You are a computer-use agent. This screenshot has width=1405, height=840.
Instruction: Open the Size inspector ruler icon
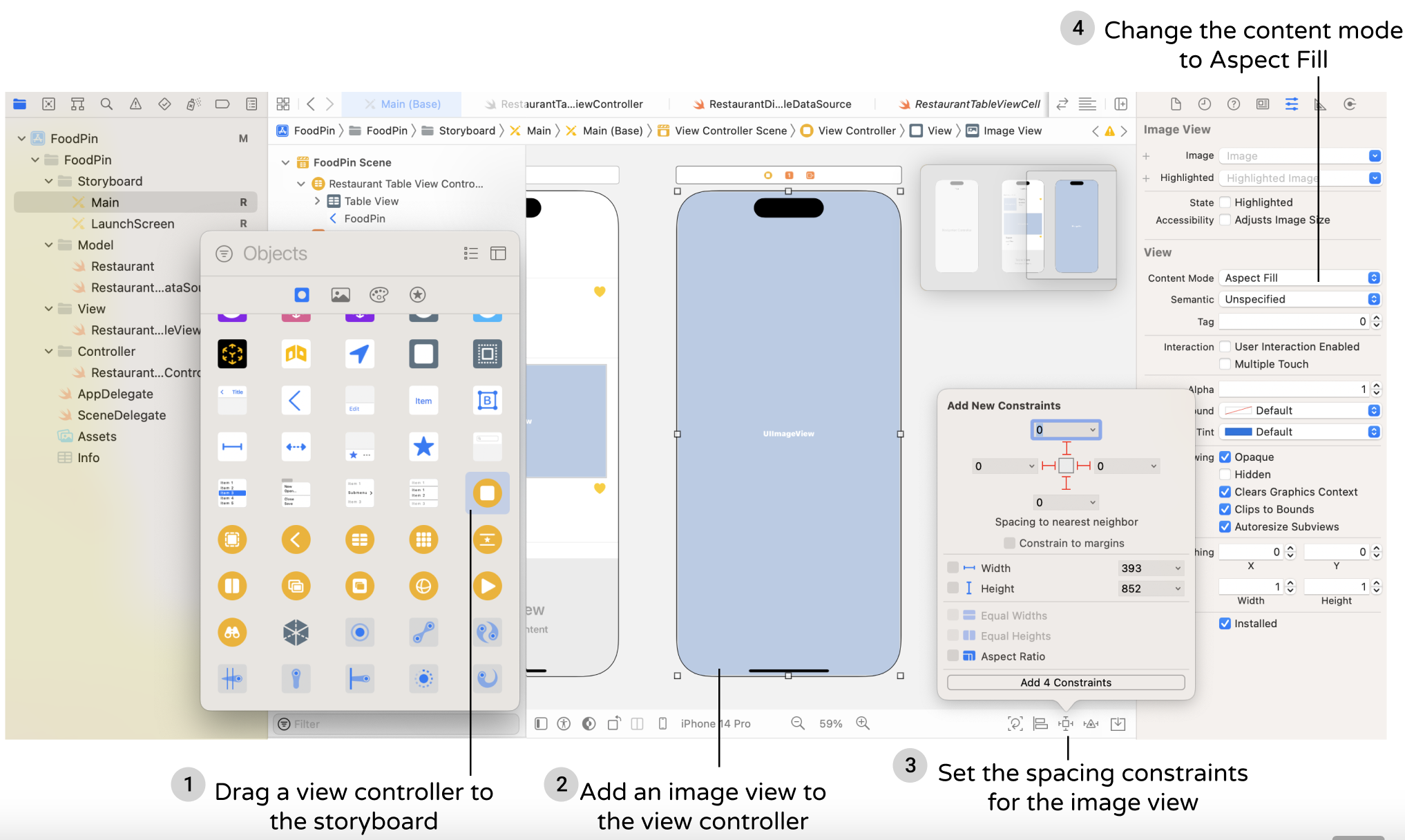(1320, 104)
